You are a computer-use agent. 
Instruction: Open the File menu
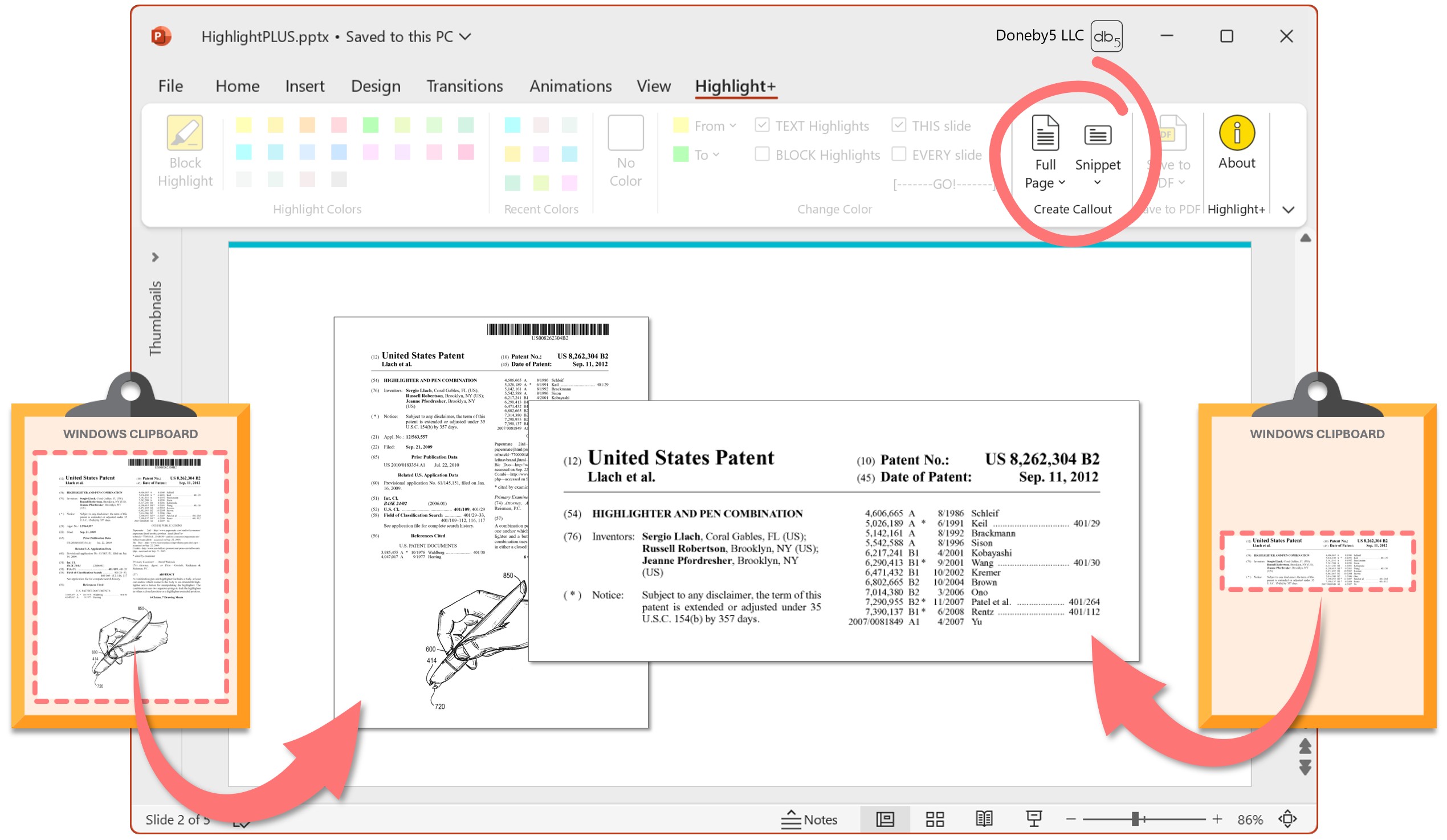click(x=170, y=86)
